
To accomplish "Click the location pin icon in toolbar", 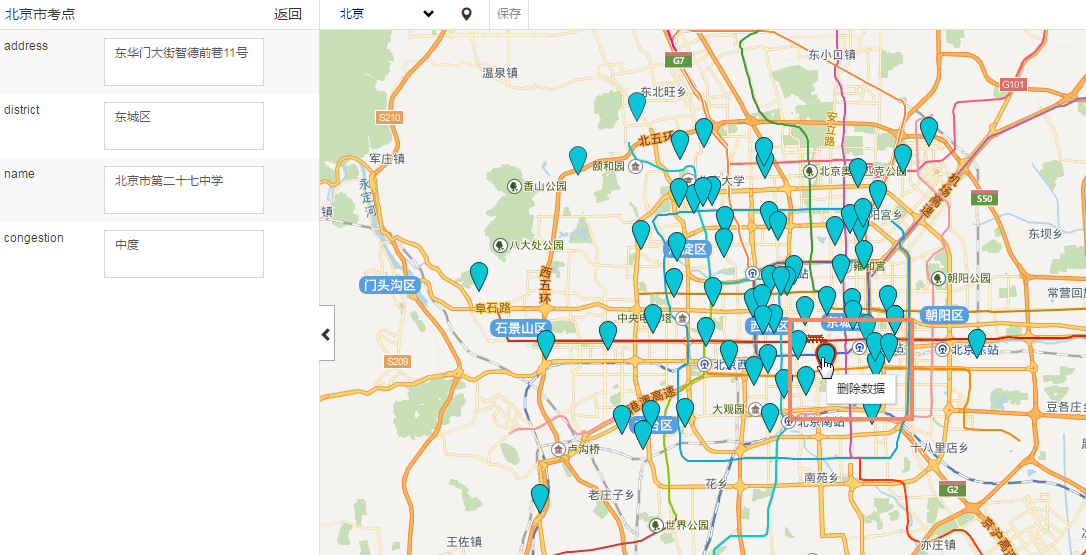I will click(x=467, y=15).
